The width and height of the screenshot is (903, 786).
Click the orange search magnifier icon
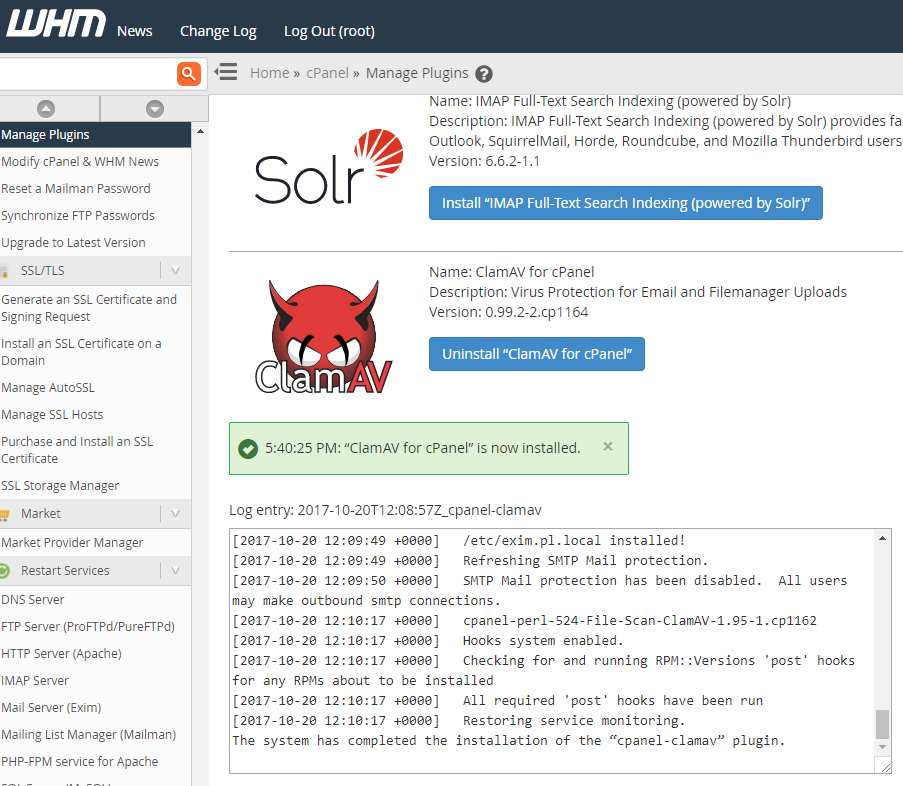pyautogui.click(x=189, y=74)
